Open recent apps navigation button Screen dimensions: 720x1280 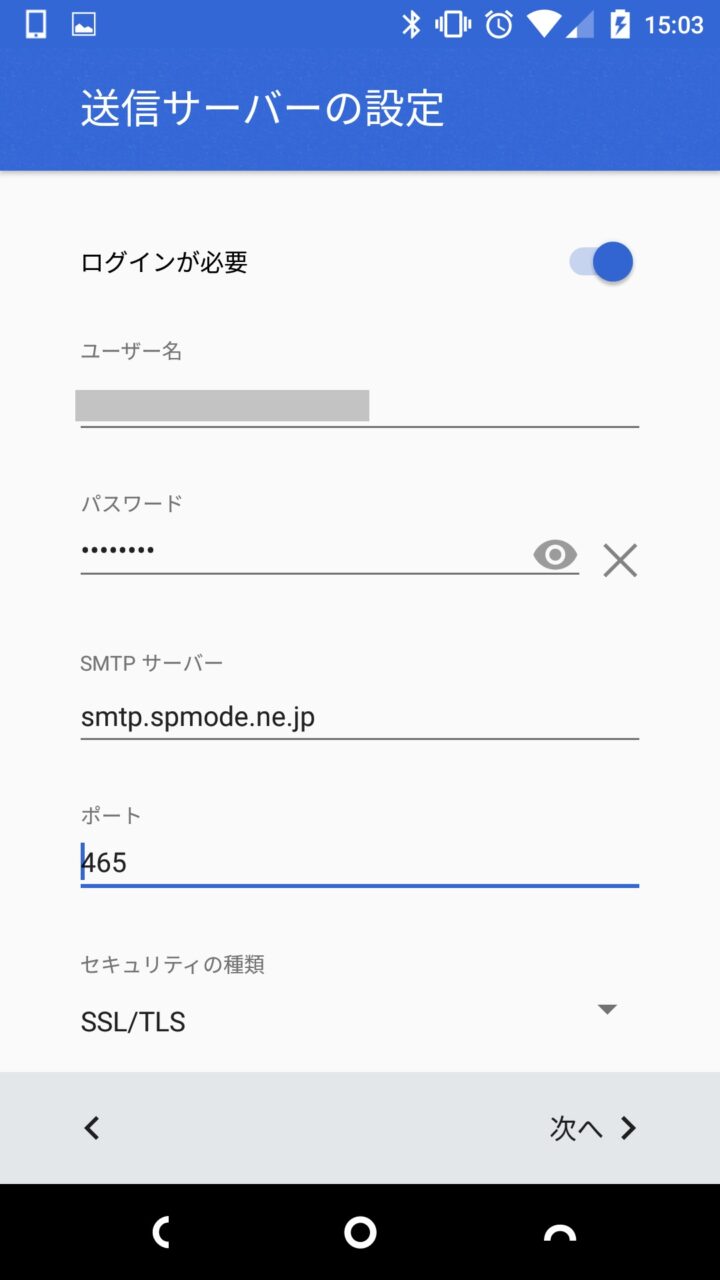(x=560, y=1233)
